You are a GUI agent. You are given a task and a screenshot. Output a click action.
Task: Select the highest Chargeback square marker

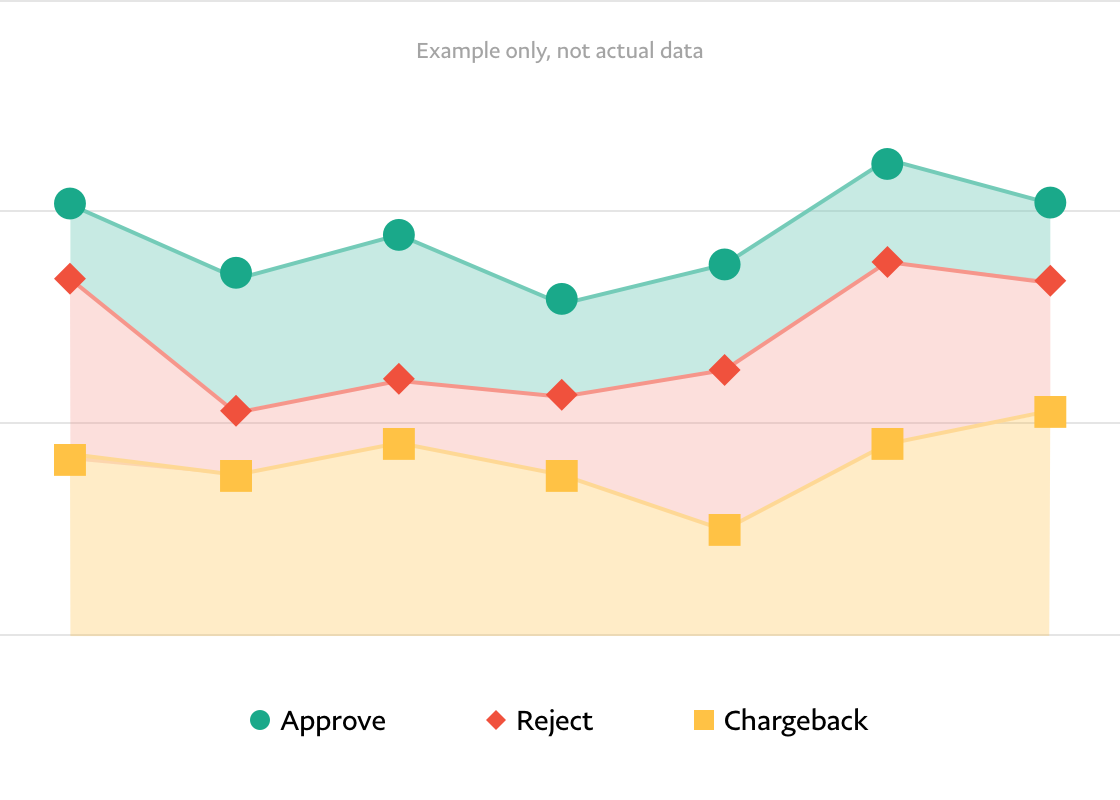pyautogui.click(x=1050, y=411)
